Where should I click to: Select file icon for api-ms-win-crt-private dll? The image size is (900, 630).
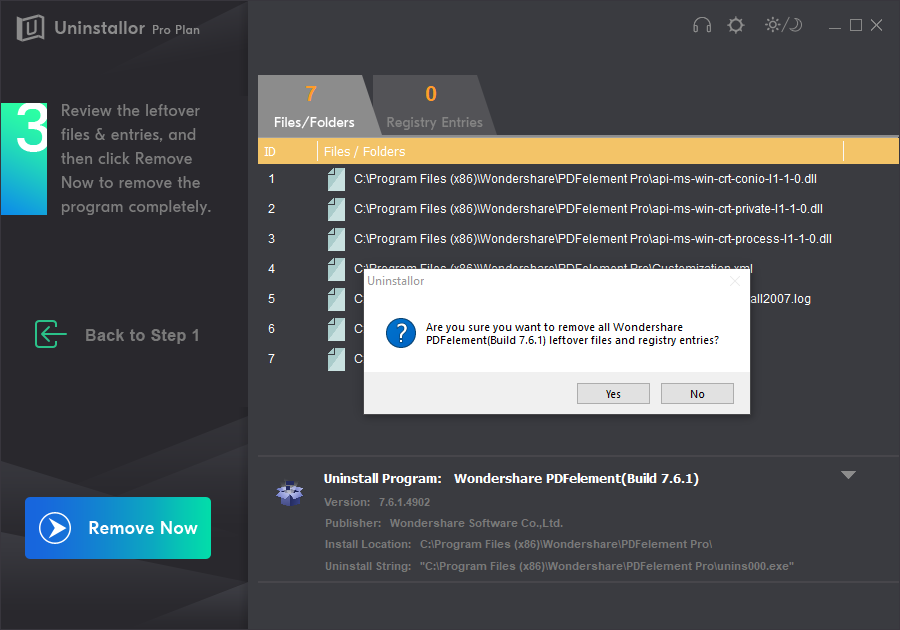336,209
